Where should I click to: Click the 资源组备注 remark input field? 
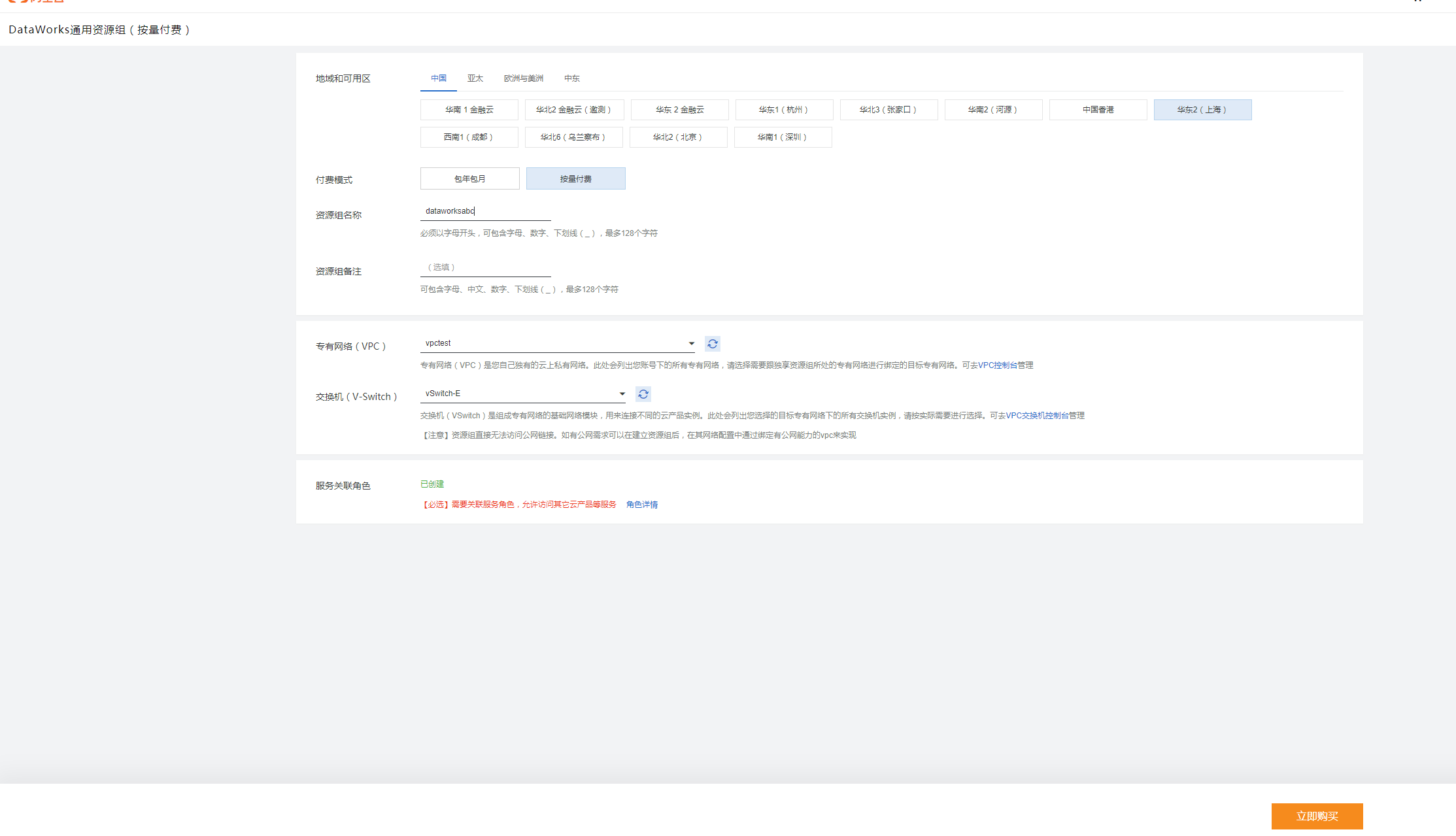pyautogui.click(x=485, y=267)
